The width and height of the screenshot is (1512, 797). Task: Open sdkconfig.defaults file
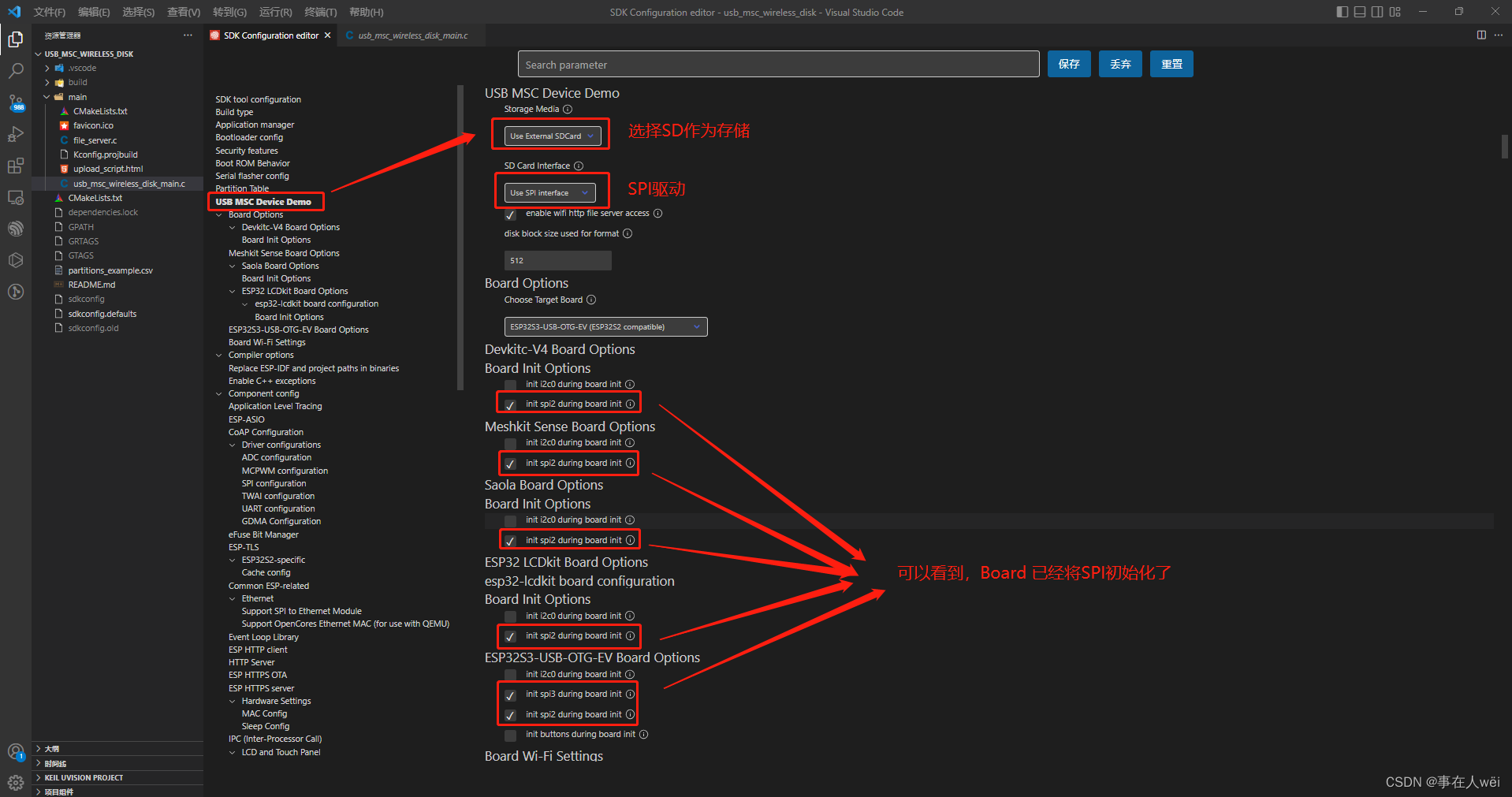click(102, 315)
